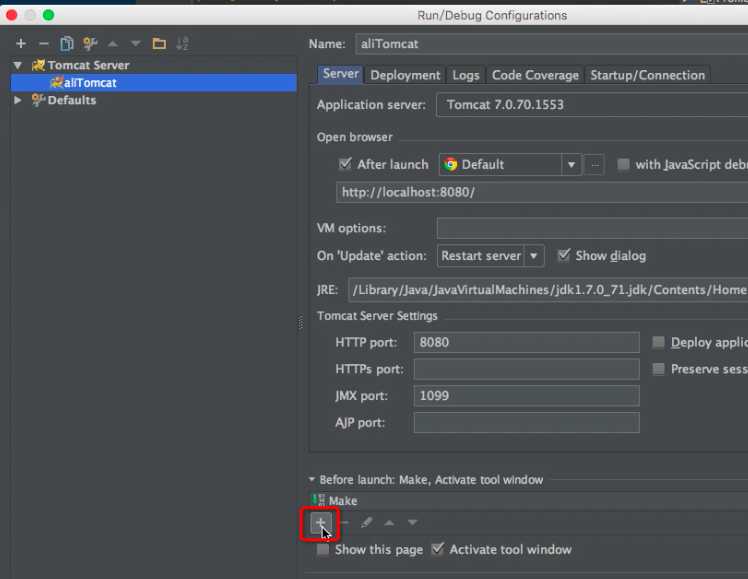This screenshot has width=748, height=579.
Task: Click JMX port field showing 1099
Action: pos(526,396)
